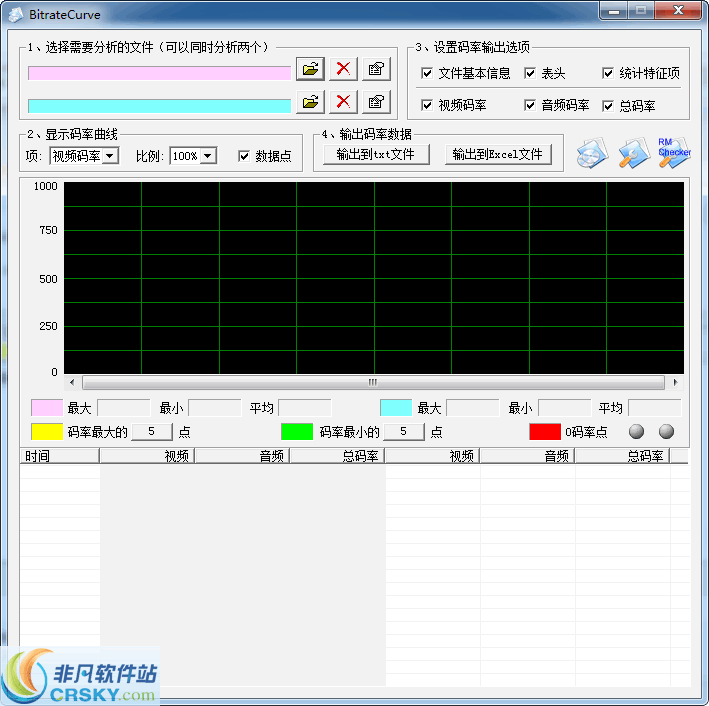709x706 pixels.
Task: Click the chart scrollbar left arrow
Action: point(72,383)
